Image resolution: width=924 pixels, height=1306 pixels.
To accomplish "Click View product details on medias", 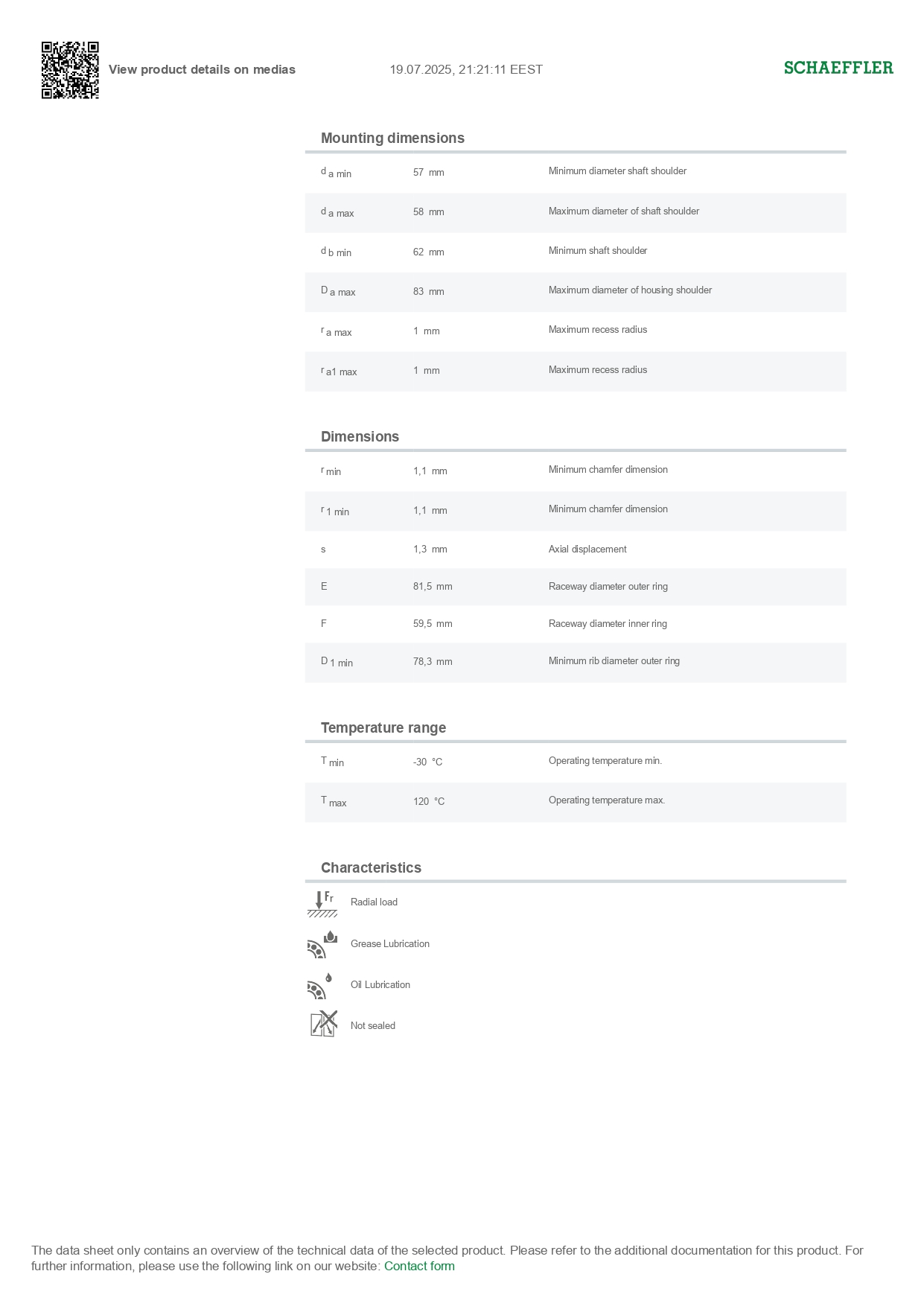I will tap(202, 69).
